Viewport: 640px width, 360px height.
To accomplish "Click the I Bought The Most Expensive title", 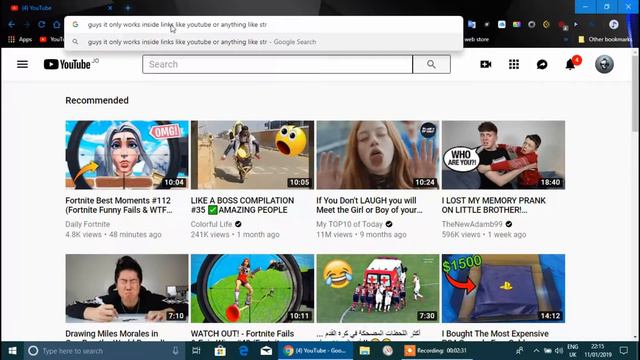I will pos(495,334).
